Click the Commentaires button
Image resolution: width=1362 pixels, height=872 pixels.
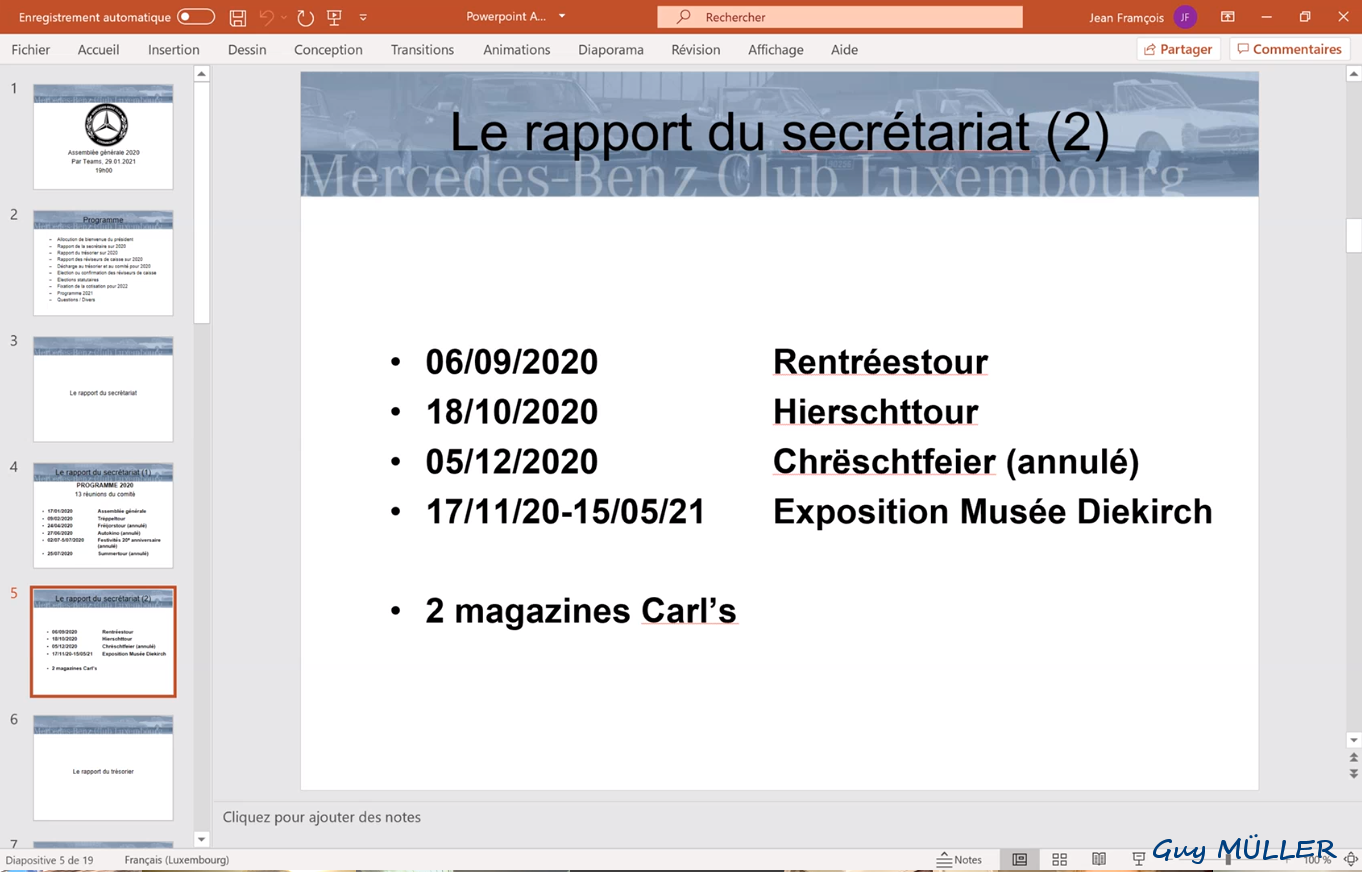pyautogui.click(x=1289, y=49)
